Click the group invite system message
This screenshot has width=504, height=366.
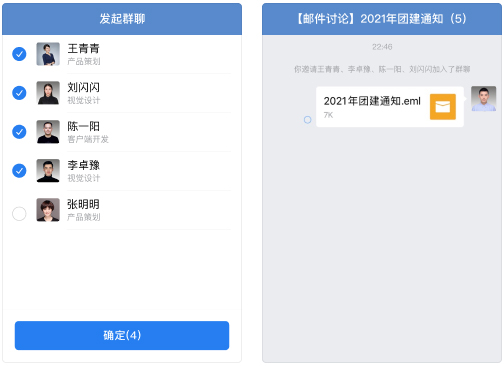[x=382, y=69]
